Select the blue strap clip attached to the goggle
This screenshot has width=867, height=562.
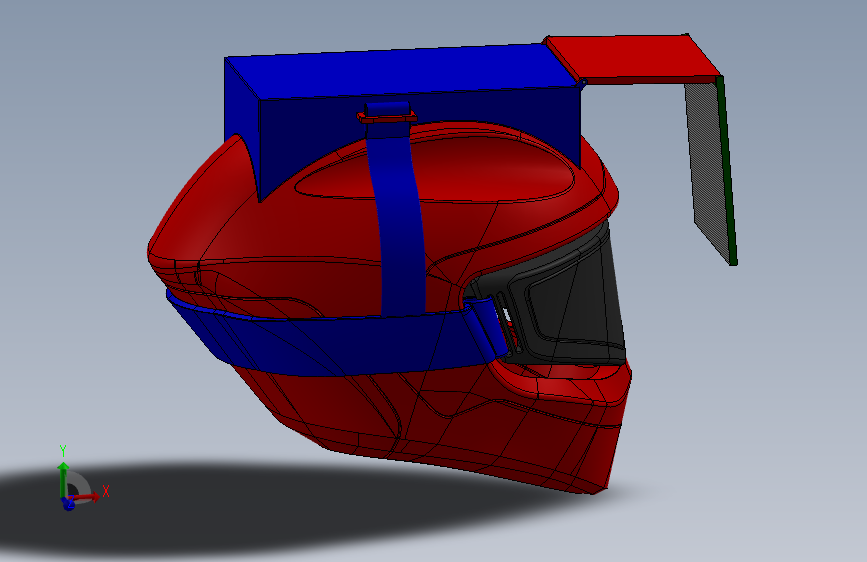pyautogui.click(x=488, y=327)
